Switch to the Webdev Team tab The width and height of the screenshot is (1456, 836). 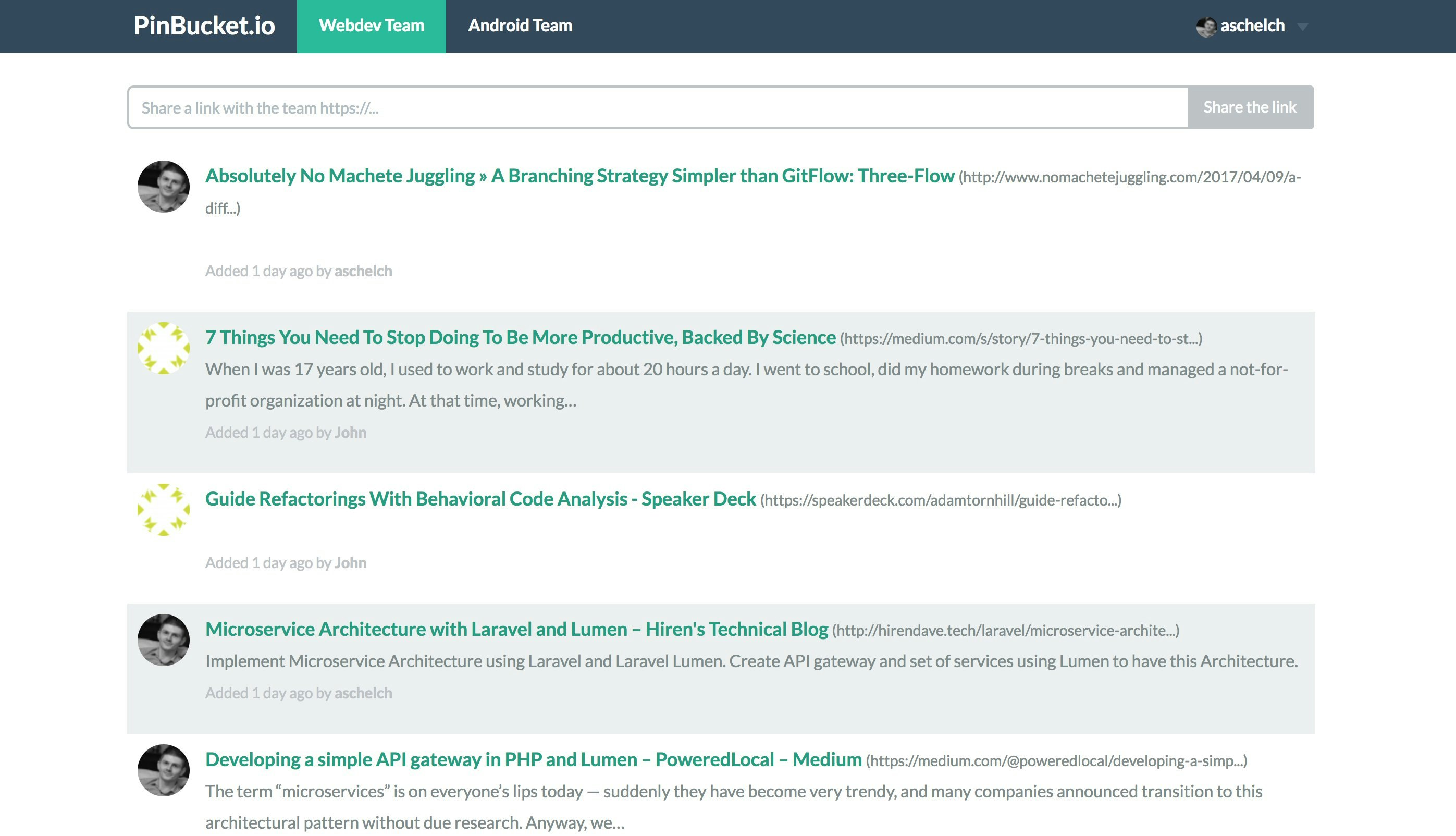(x=372, y=26)
